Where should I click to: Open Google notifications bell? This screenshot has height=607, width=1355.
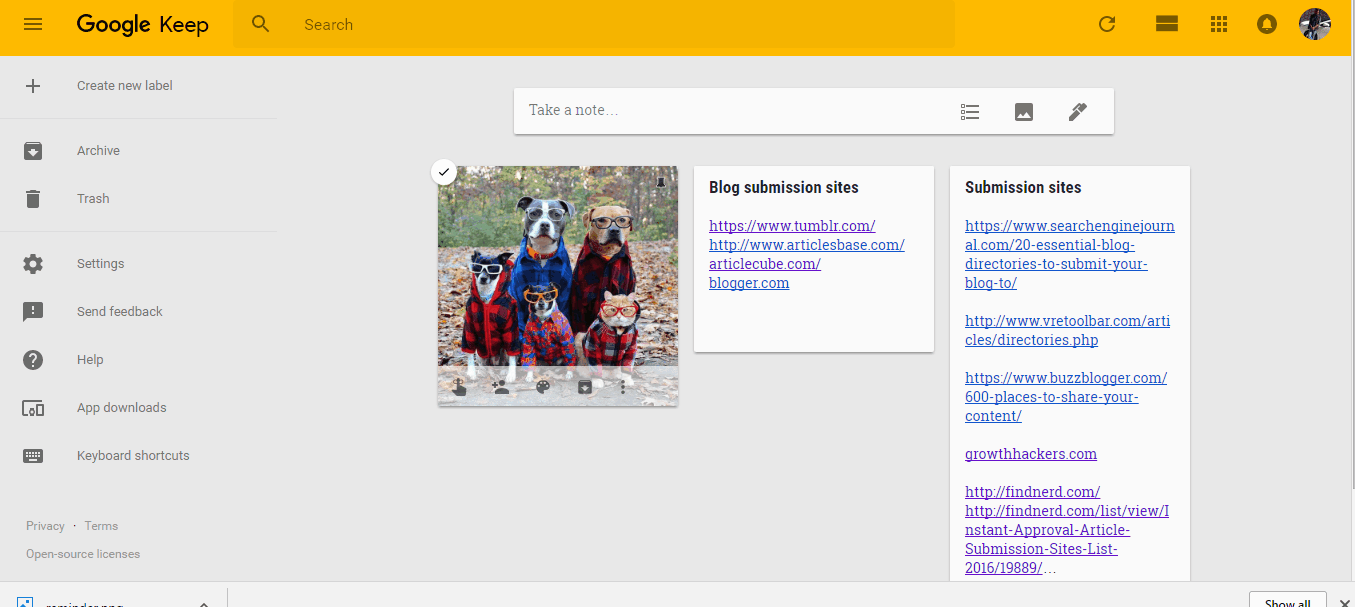(x=1266, y=24)
